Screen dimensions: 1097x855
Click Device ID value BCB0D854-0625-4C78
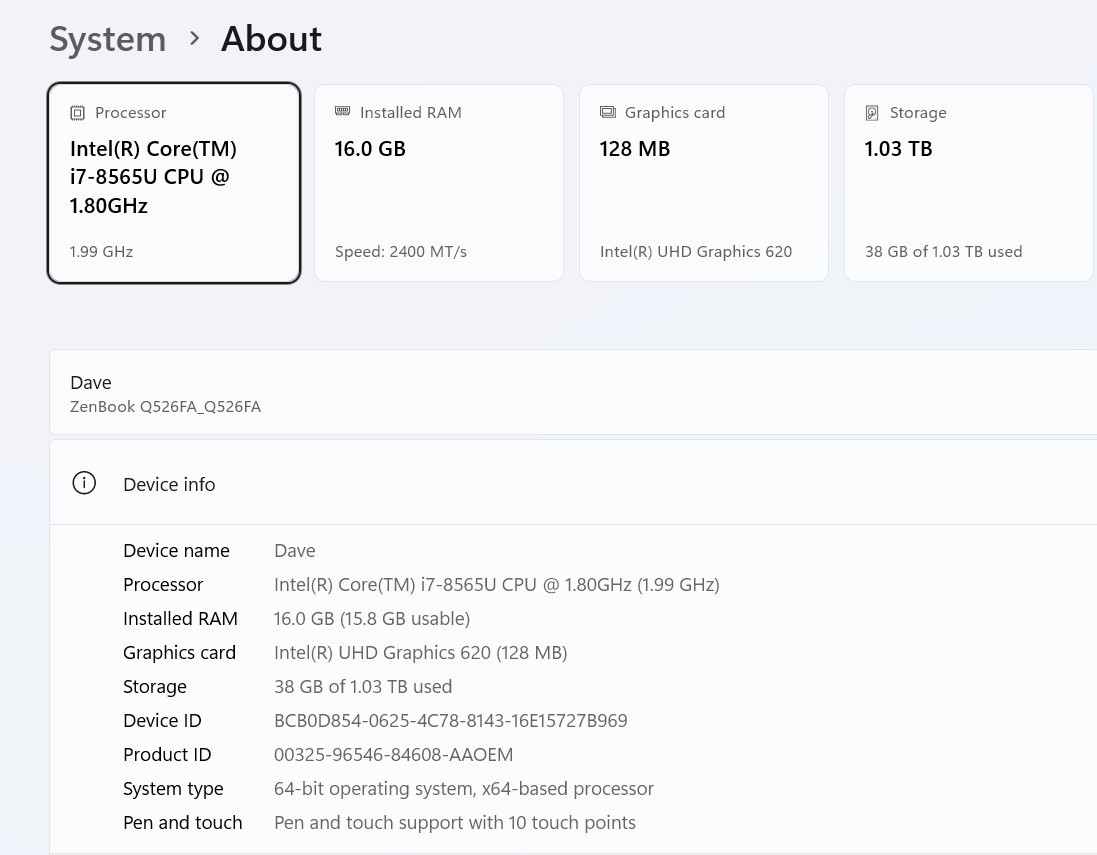coord(451,721)
